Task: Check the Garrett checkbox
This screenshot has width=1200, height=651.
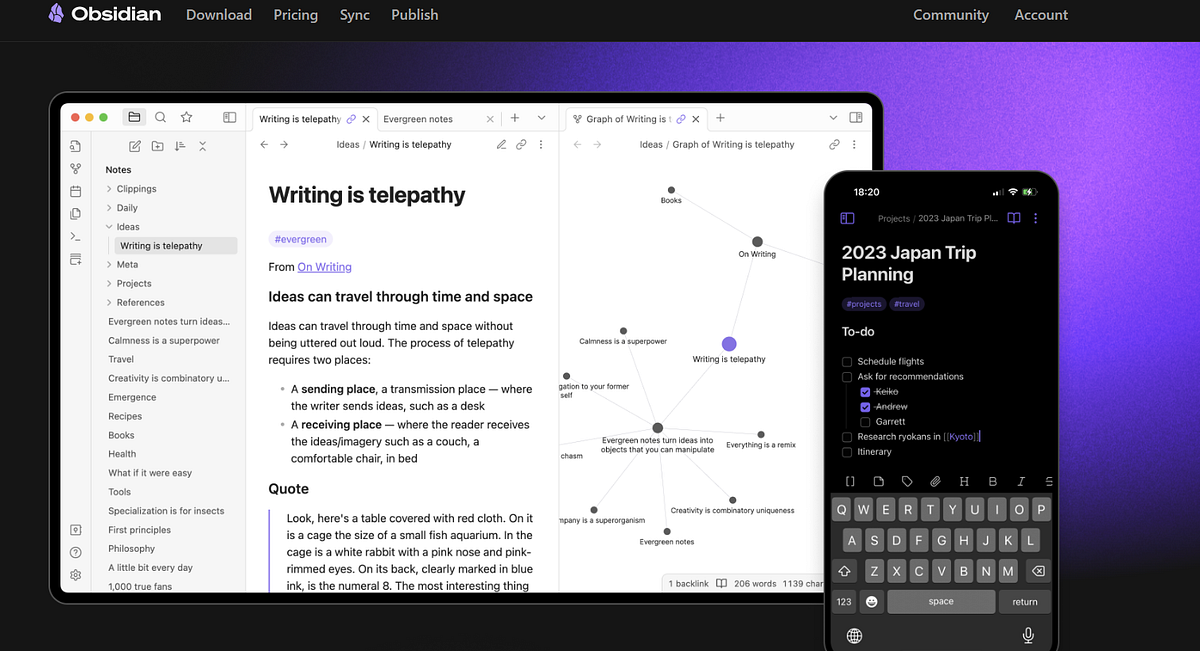Action: point(865,422)
